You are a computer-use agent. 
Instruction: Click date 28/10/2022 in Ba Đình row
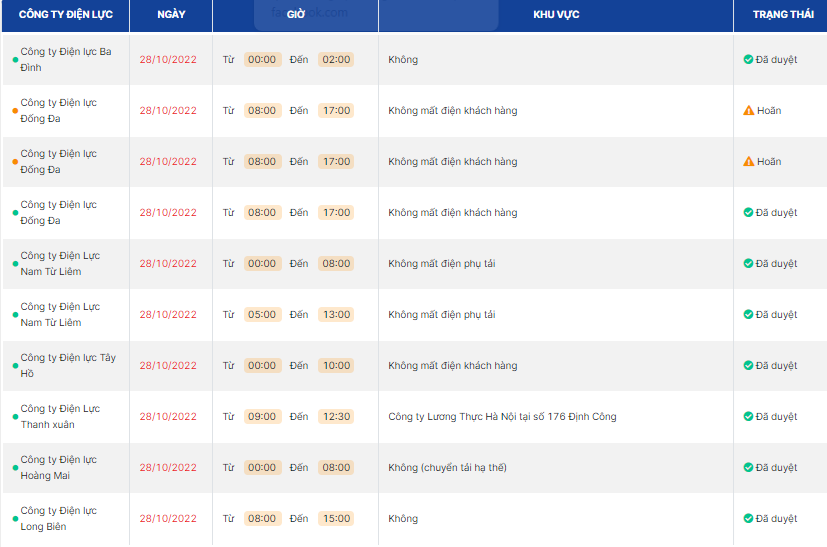[x=168, y=59]
